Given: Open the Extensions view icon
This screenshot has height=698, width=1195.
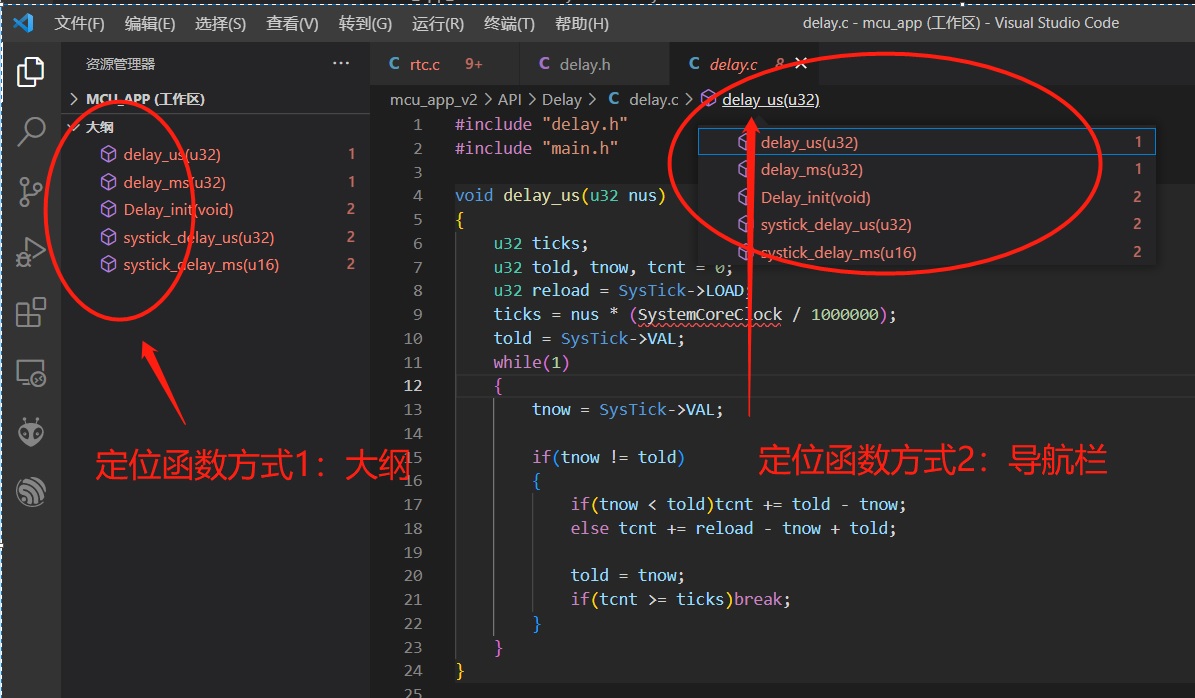Looking at the screenshot, I should coord(31,313).
